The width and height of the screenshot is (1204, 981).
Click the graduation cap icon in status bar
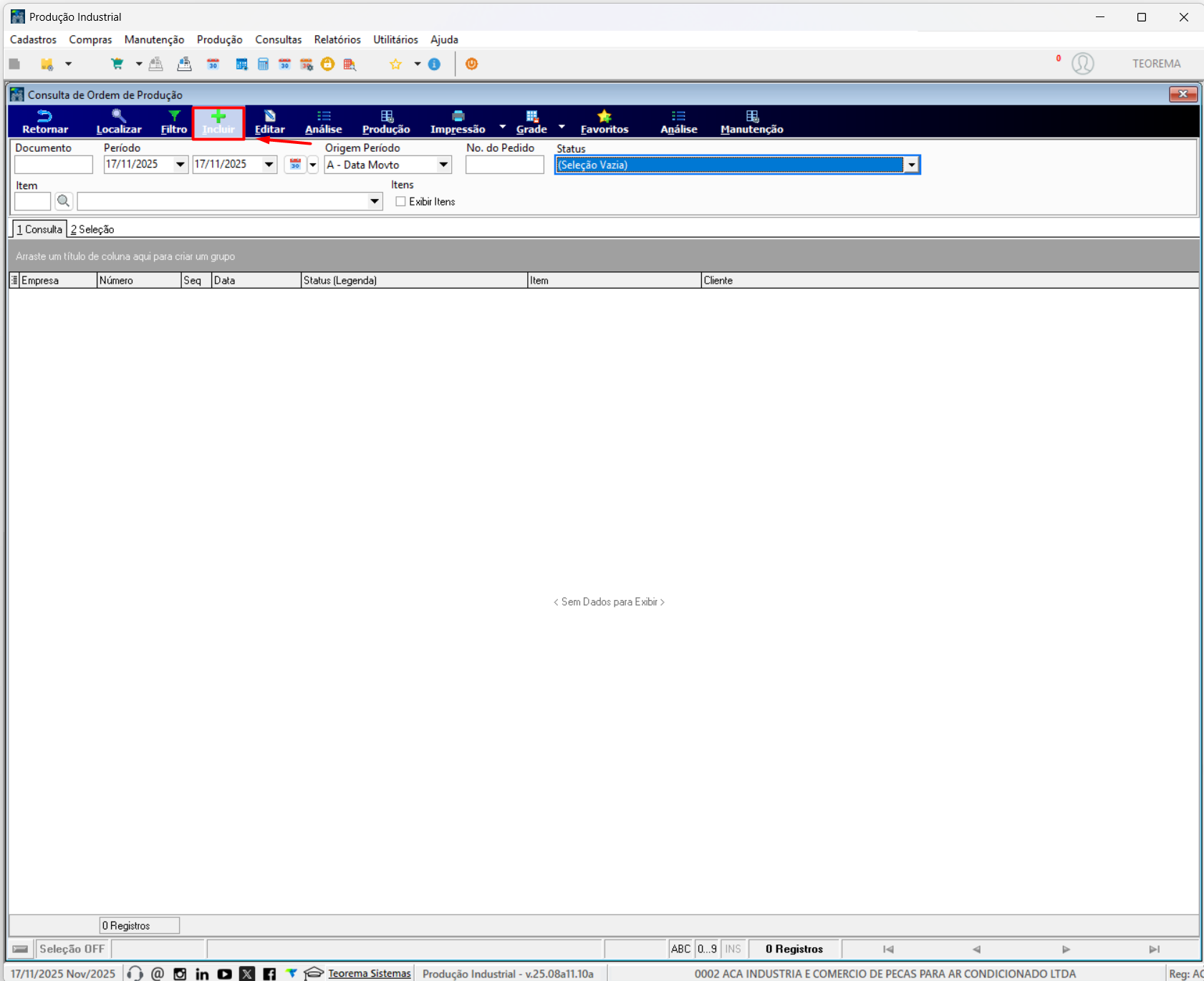(314, 973)
